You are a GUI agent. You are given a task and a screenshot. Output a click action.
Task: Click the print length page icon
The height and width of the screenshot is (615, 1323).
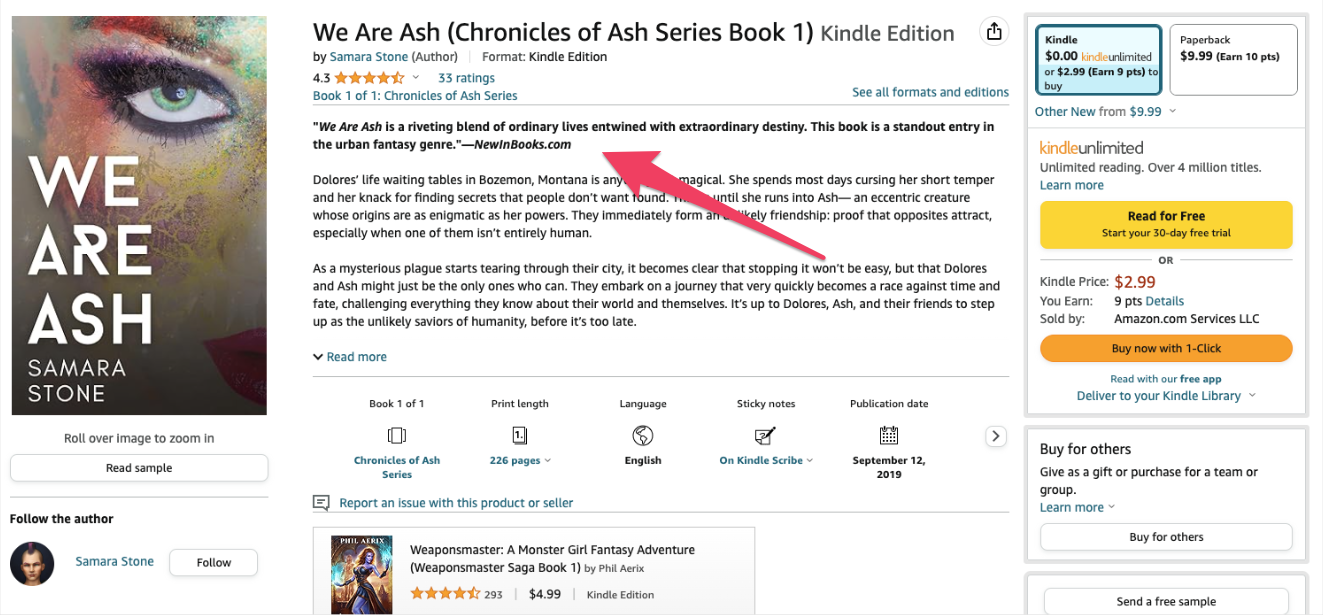pos(519,436)
